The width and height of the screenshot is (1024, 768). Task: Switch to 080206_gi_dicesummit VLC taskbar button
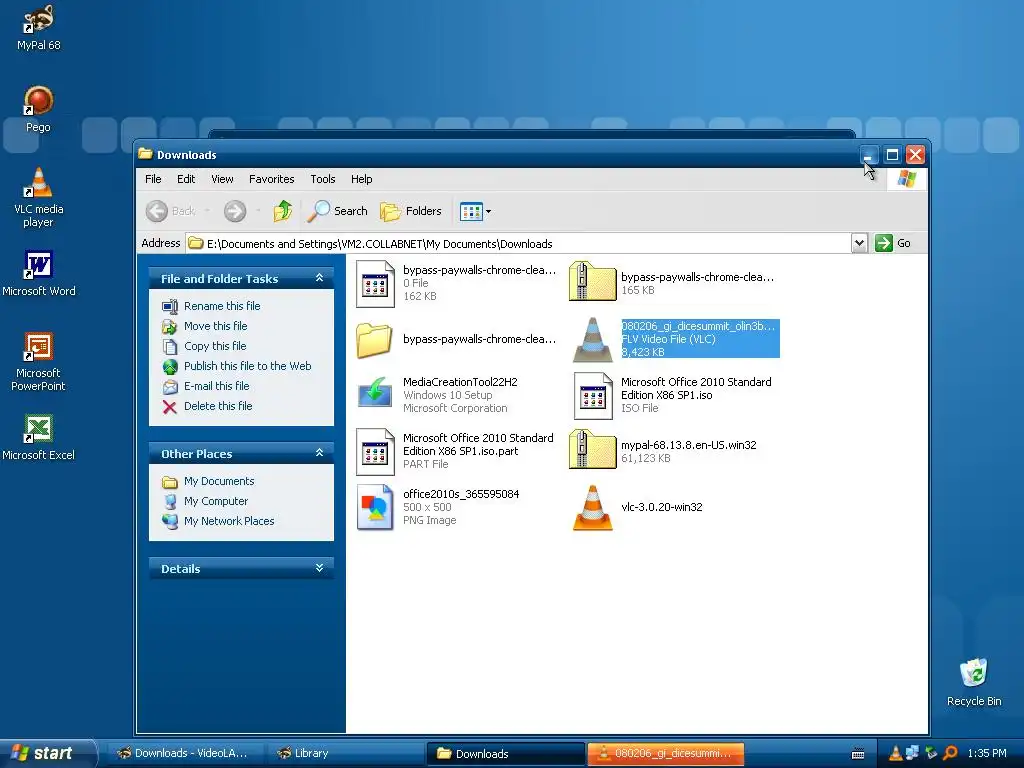(665, 753)
